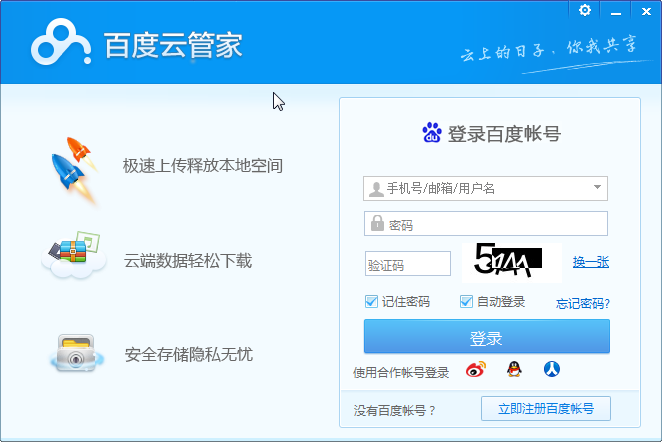Toggle the 自动登录 checkbox
The height and width of the screenshot is (442, 662).
tap(466, 301)
